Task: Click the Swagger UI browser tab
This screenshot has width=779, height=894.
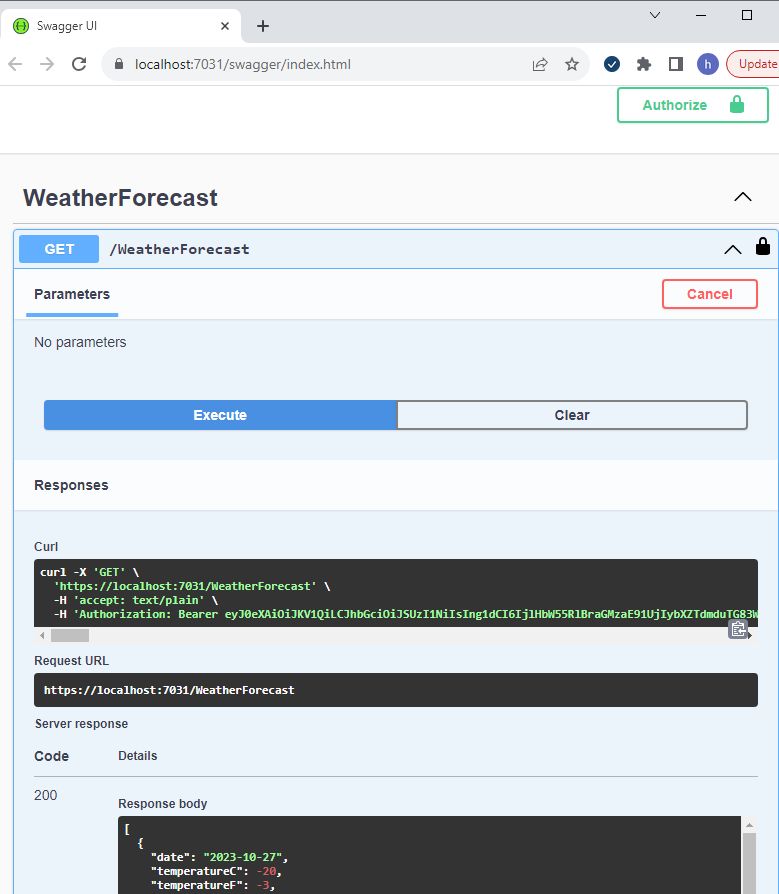Action: click(120, 26)
